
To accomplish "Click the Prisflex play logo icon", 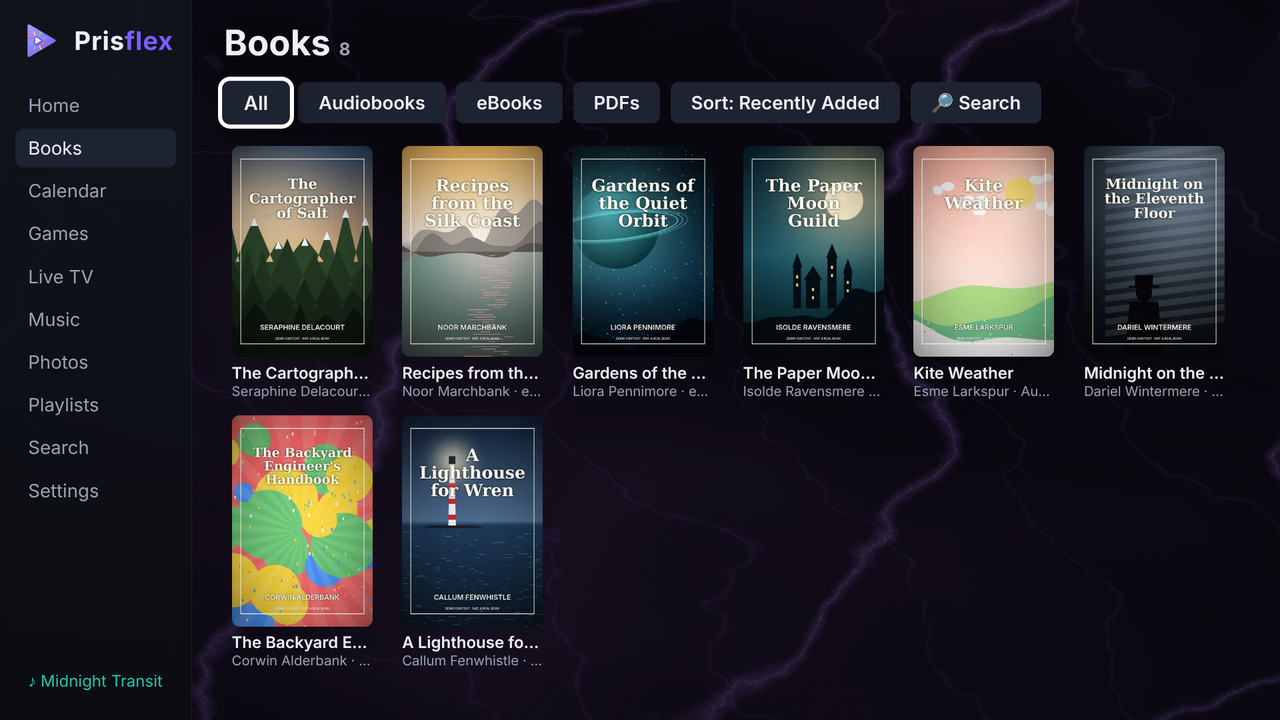I will pyautogui.click(x=41, y=41).
